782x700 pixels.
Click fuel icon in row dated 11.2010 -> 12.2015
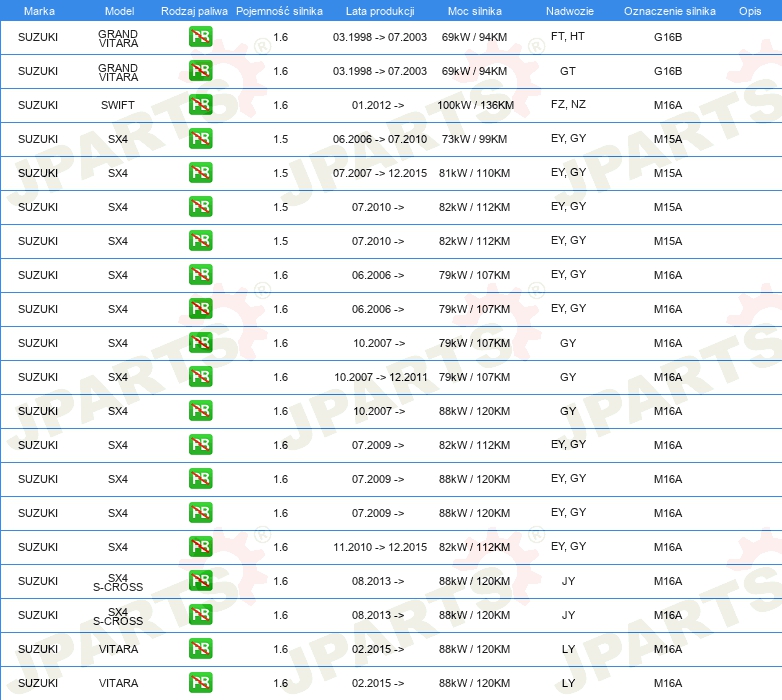click(200, 546)
